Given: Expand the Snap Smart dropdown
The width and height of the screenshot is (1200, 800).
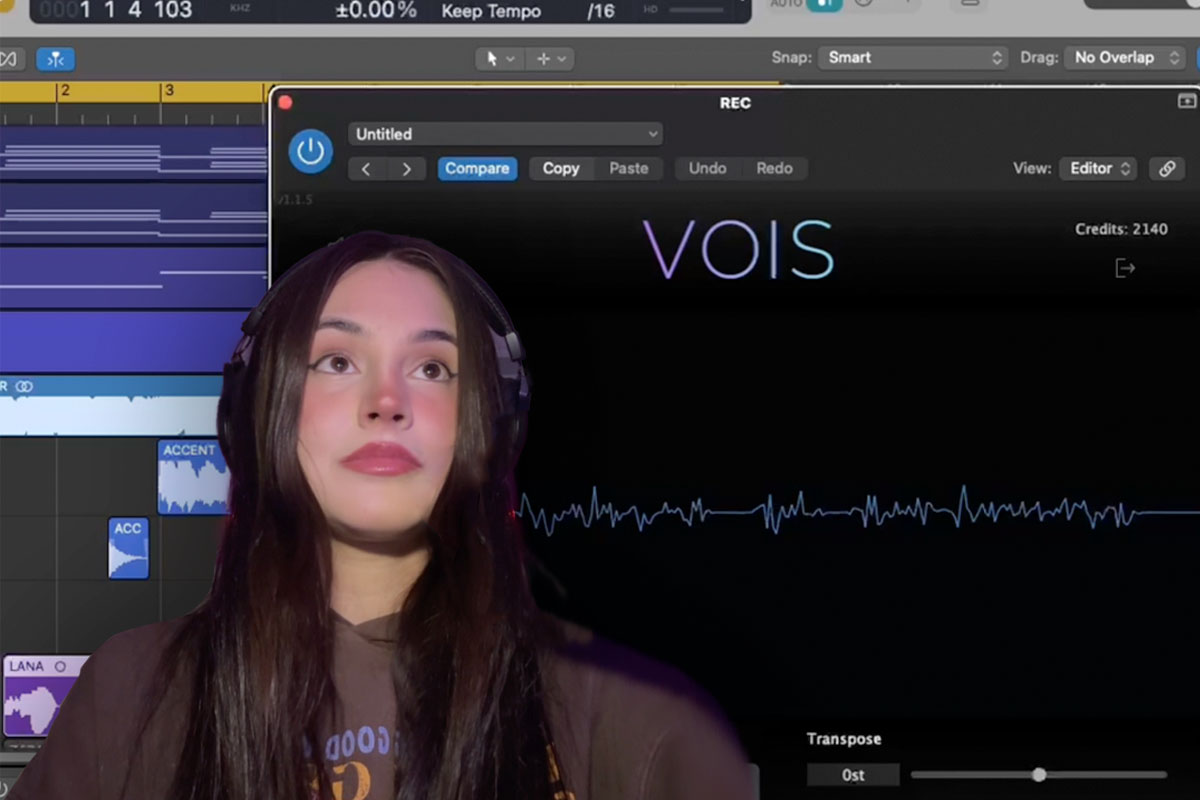Looking at the screenshot, I should coord(913,58).
